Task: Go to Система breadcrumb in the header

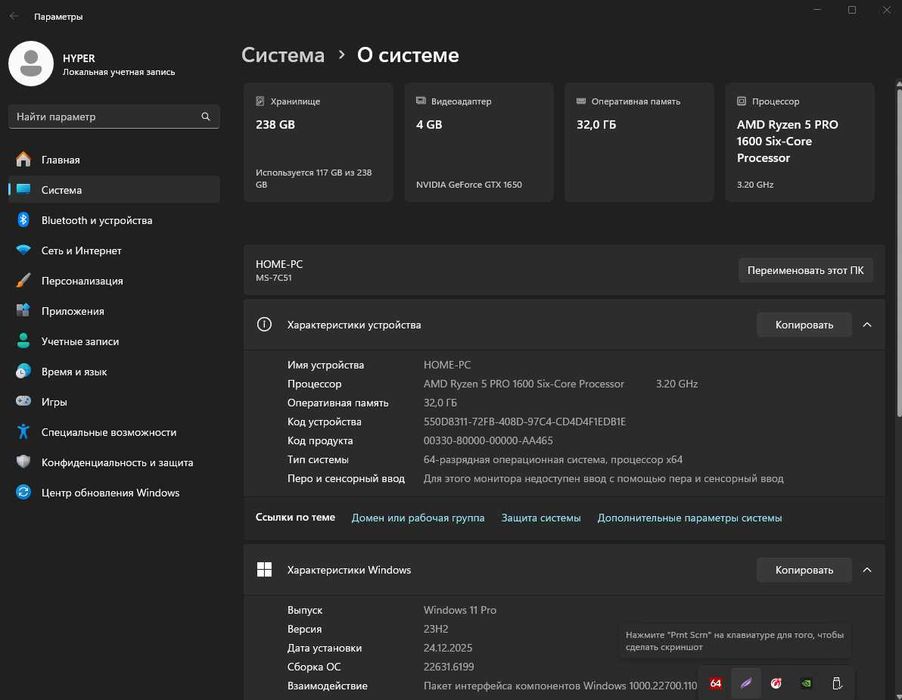Action: point(282,55)
